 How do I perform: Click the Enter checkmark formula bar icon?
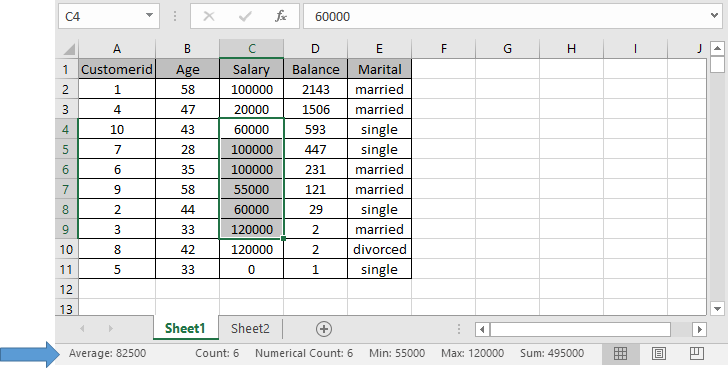[x=245, y=16]
